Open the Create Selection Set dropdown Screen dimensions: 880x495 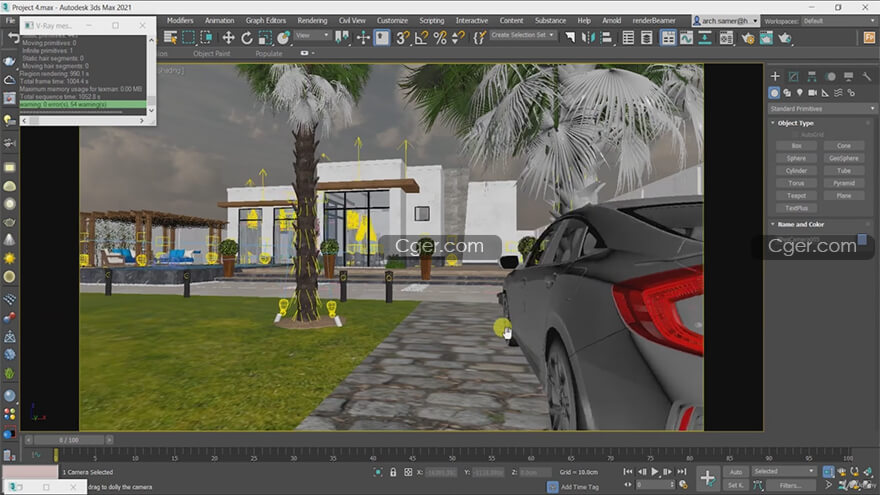pyautogui.click(x=522, y=35)
